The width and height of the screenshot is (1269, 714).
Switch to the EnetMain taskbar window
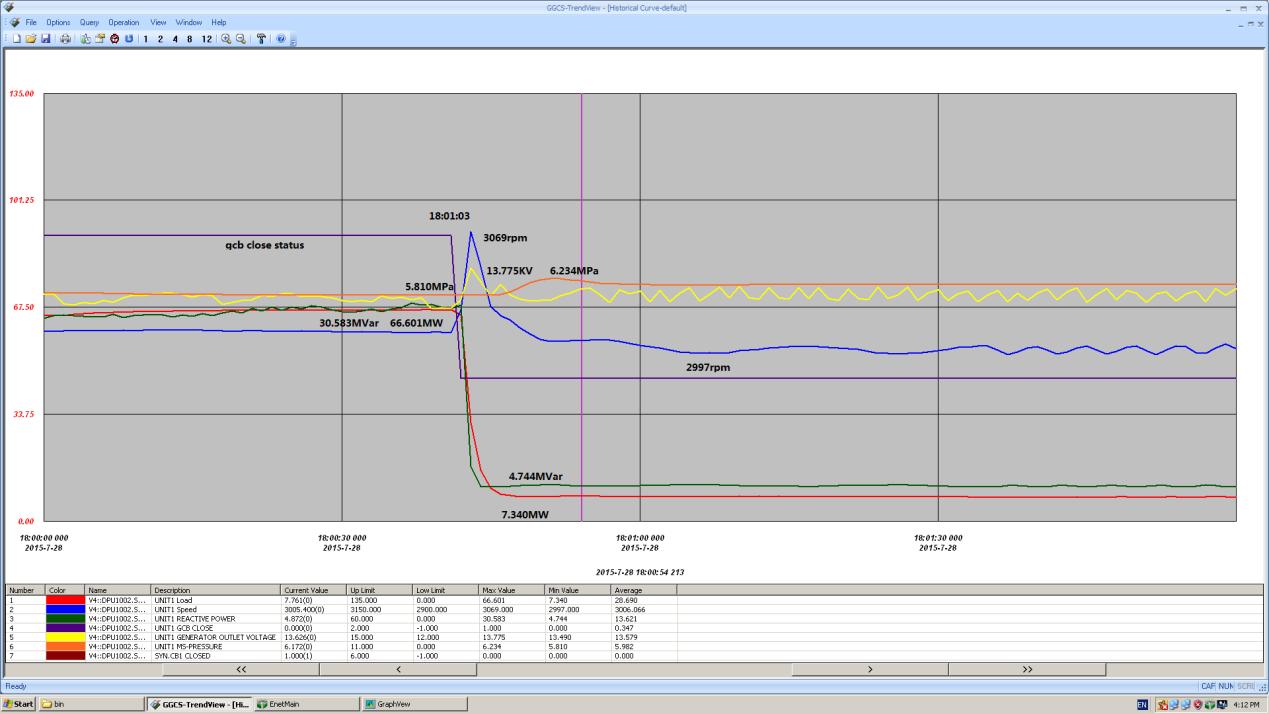point(305,704)
